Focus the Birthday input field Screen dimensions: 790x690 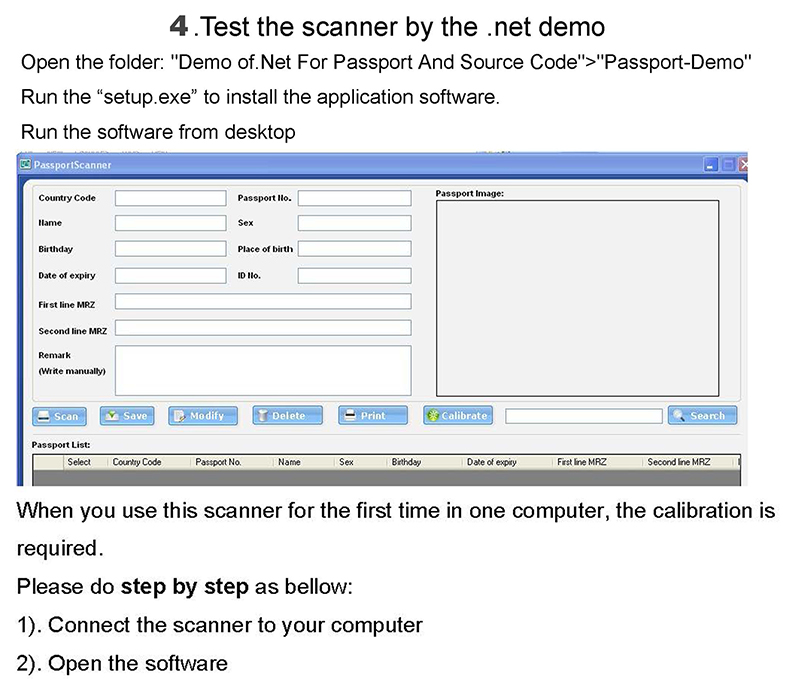[x=170, y=249]
